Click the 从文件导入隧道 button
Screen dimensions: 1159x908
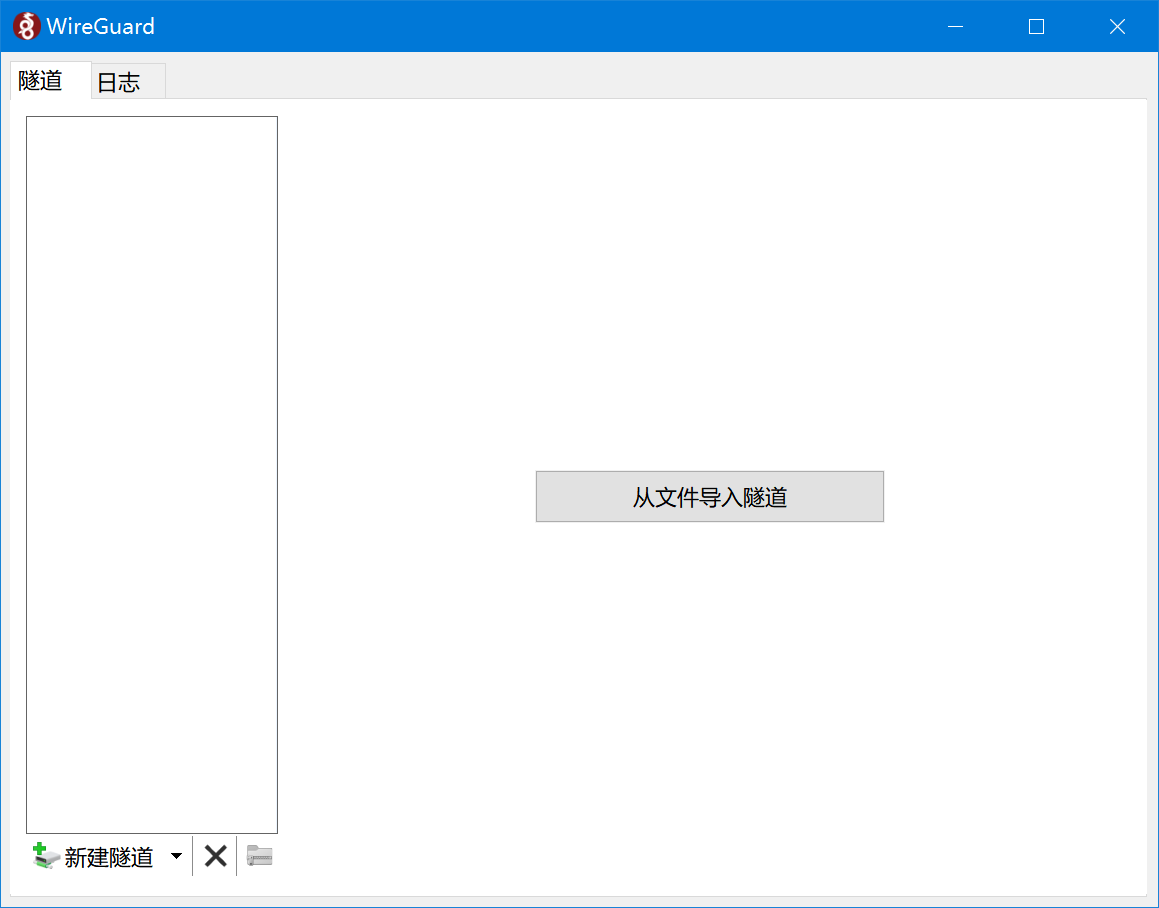coord(710,496)
